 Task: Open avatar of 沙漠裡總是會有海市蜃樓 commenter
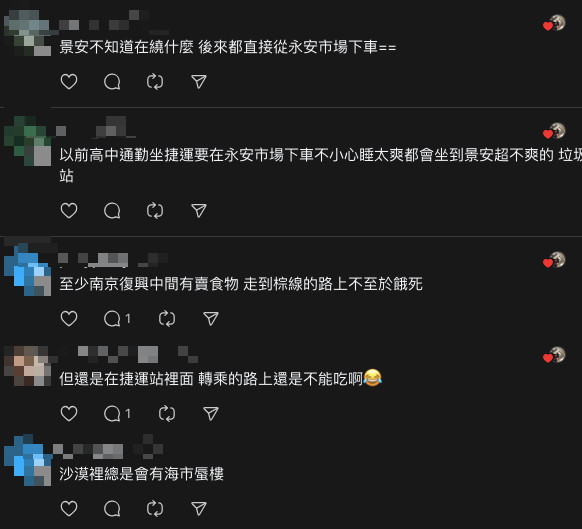(28, 460)
